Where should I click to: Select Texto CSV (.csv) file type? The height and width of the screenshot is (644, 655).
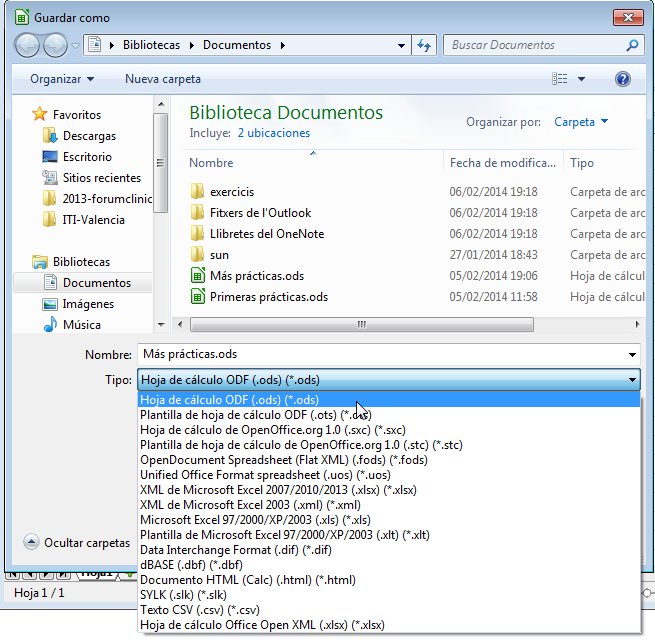(x=388, y=610)
